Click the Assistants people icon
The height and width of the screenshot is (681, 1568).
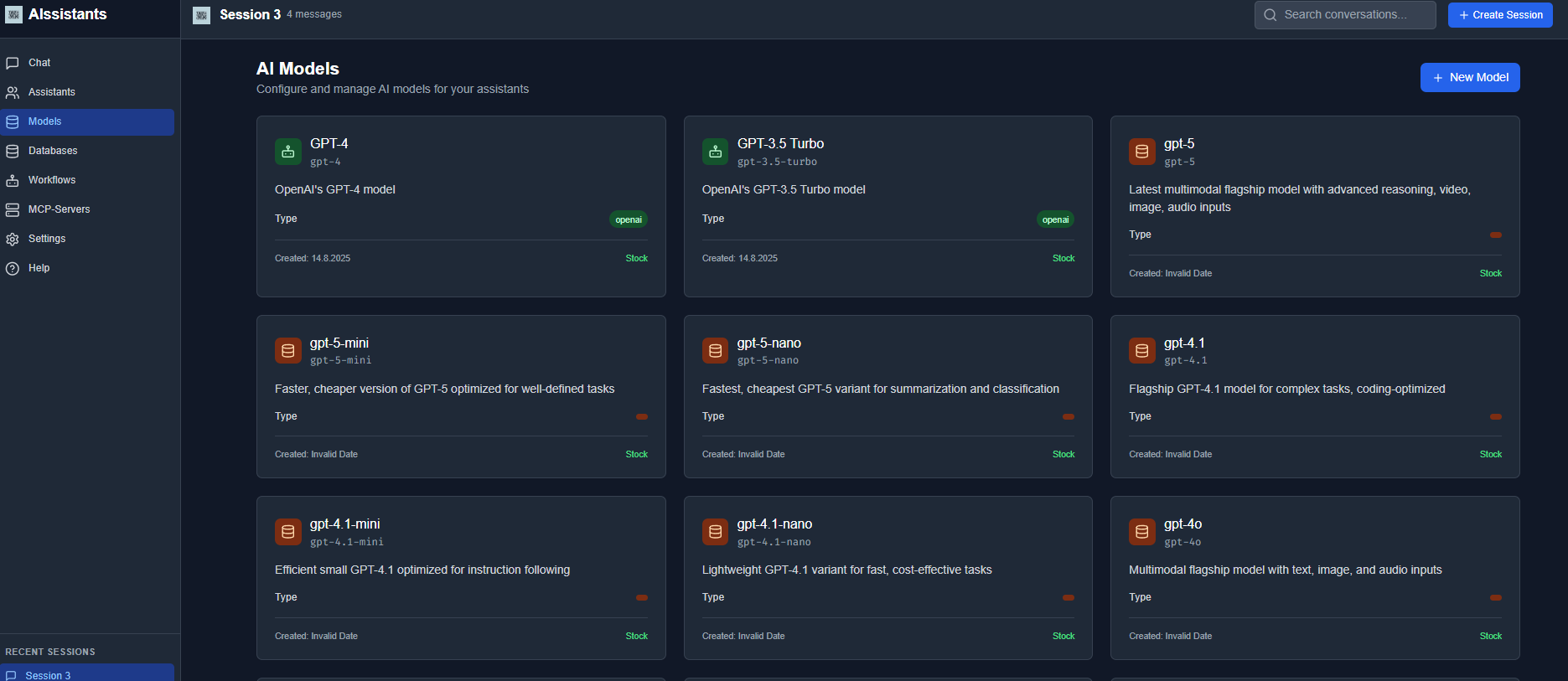[13, 92]
